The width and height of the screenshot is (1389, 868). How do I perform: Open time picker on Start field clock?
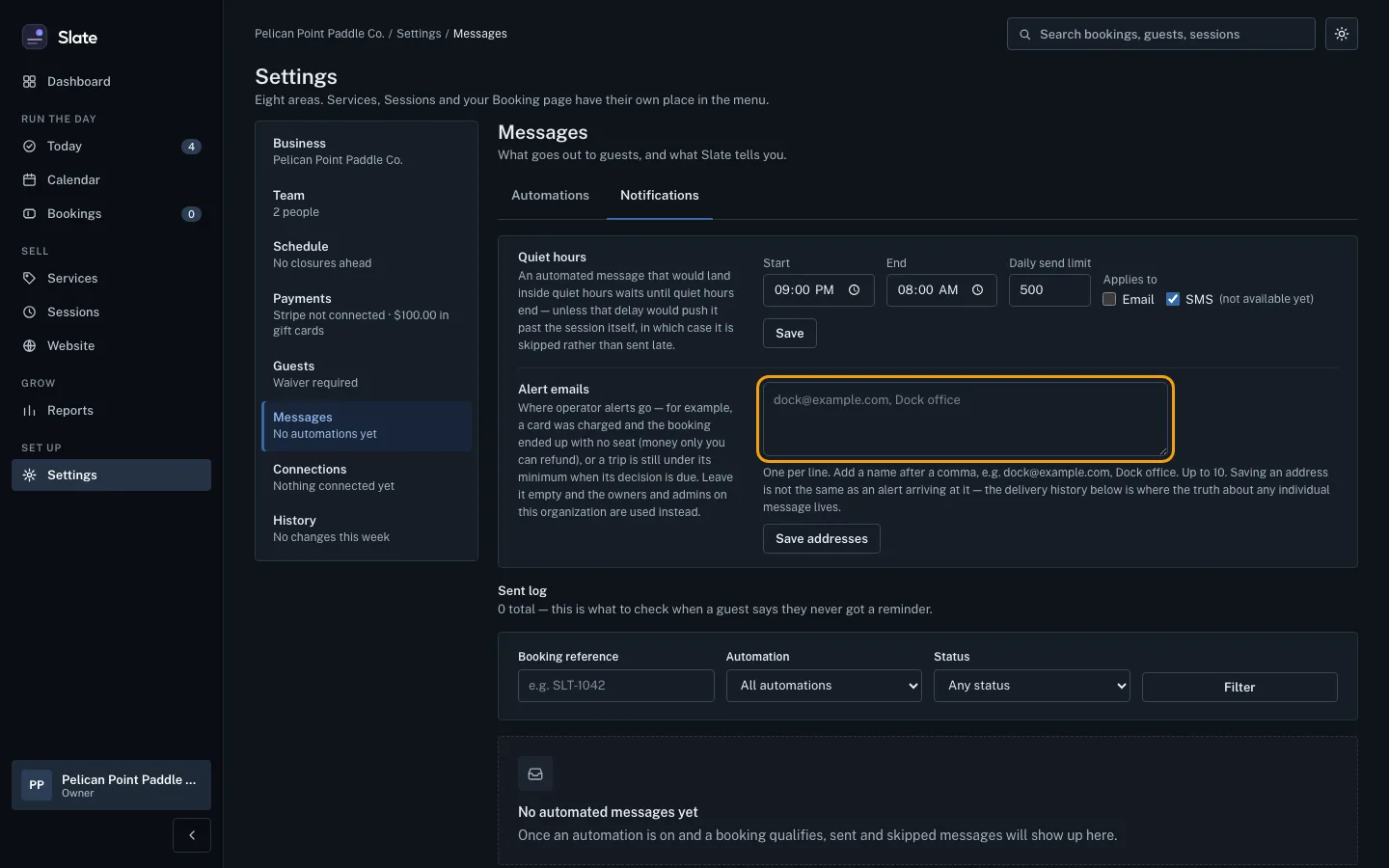coord(854,290)
